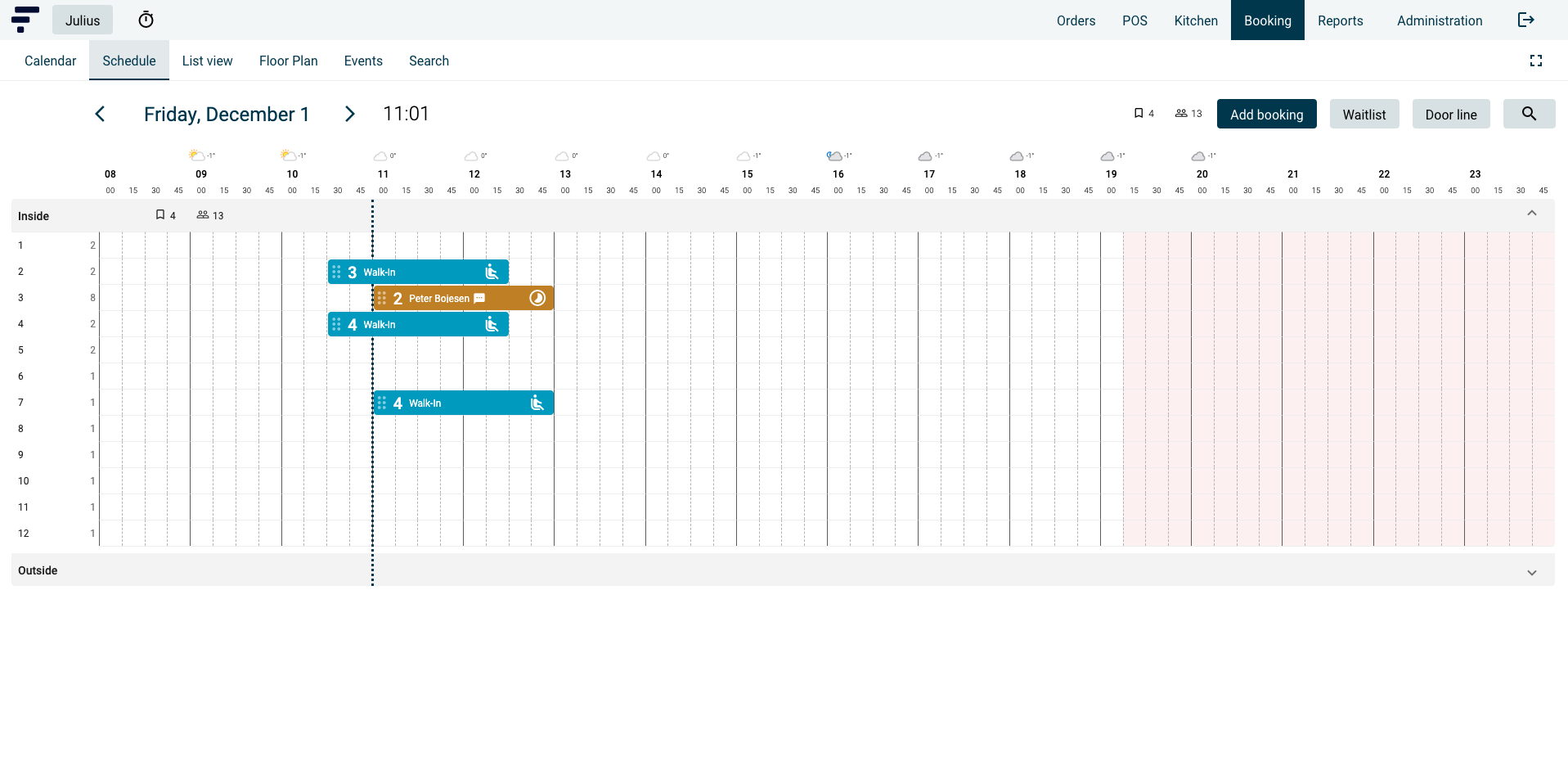The image size is (1568, 784).
Task: Open the Waitlist
Action: coord(1364,115)
